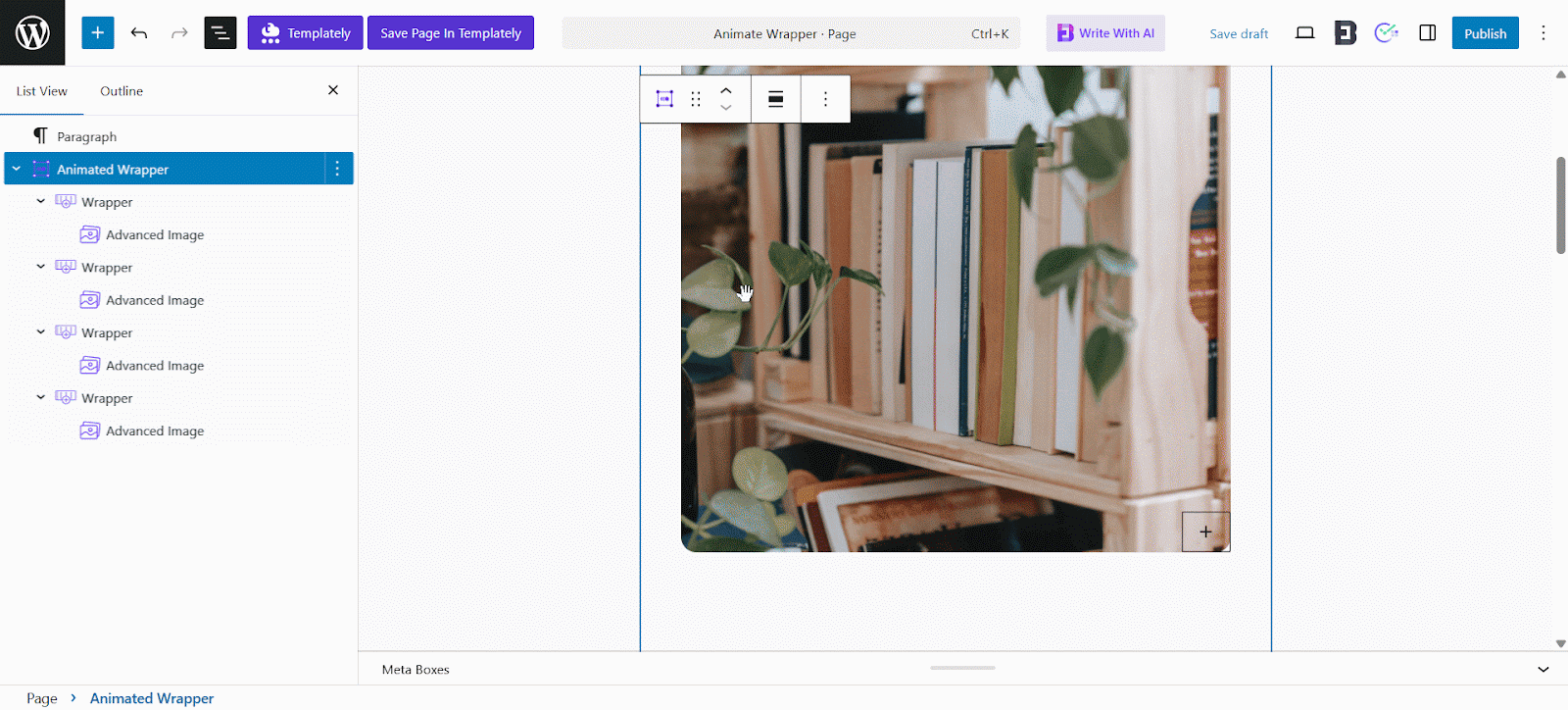The width and height of the screenshot is (1568, 710).
Task: Click the Animated Wrapper block type icon
Action: 664,99
